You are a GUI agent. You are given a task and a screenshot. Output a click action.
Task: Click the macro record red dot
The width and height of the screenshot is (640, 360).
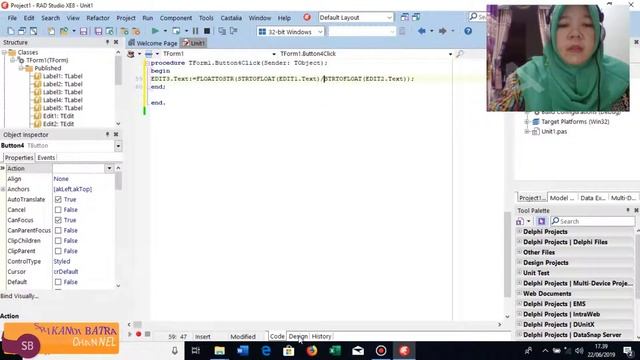(138, 334)
